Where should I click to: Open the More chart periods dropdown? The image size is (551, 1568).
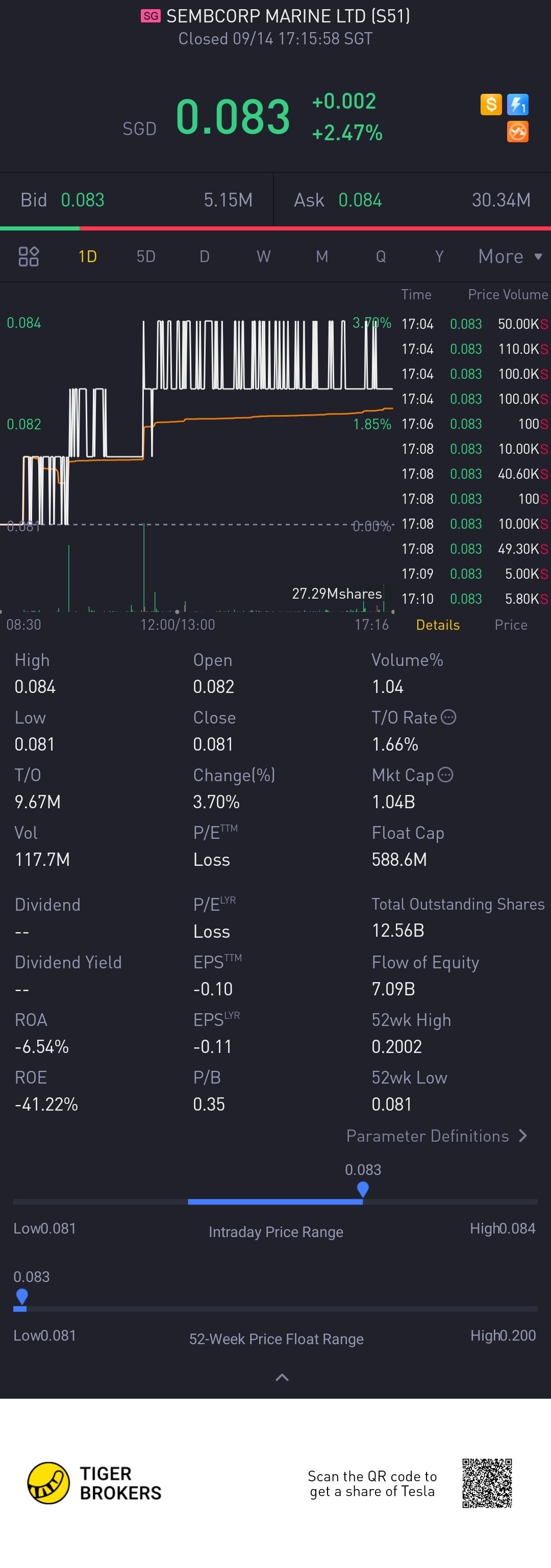coord(510,256)
